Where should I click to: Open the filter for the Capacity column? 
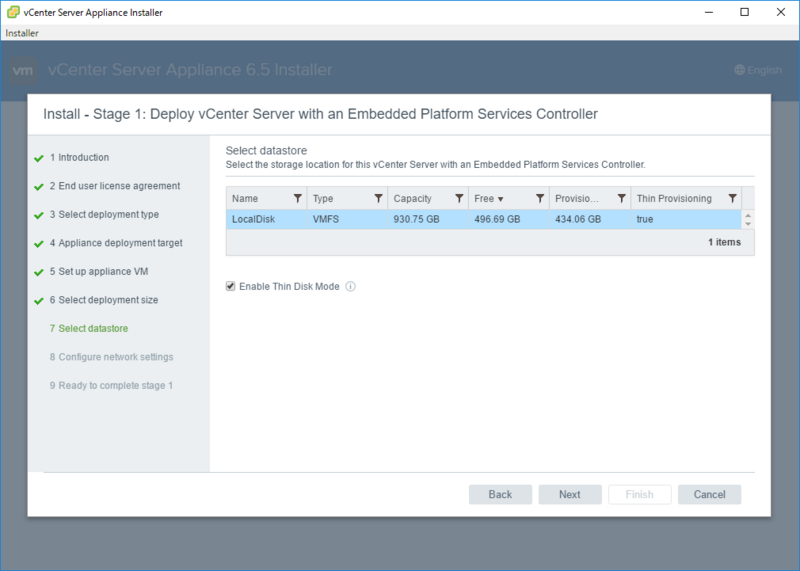click(x=459, y=198)
